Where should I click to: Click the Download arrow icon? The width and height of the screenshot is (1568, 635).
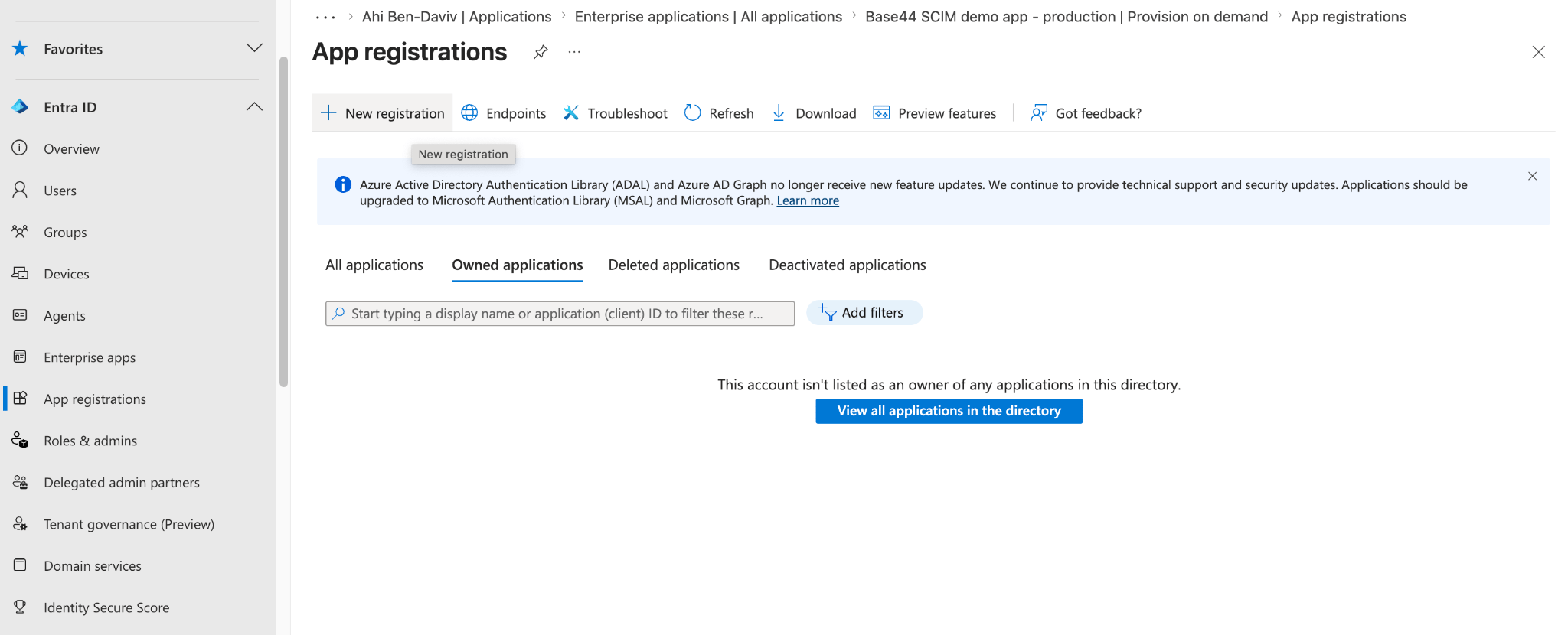[779, 113]
